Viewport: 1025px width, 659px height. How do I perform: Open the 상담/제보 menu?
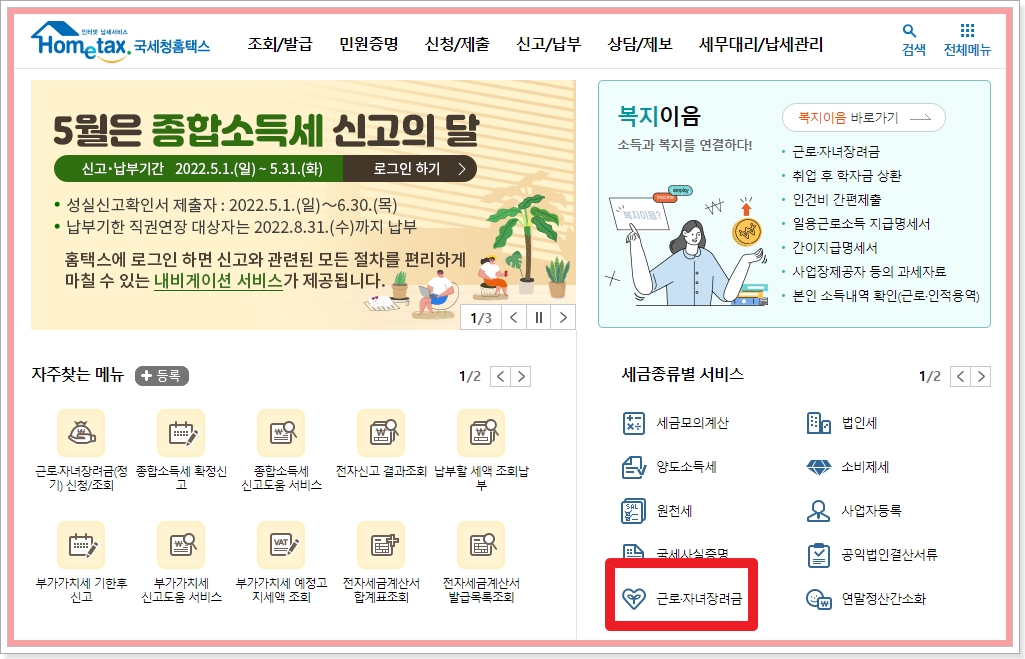click(x=640, y=44)
